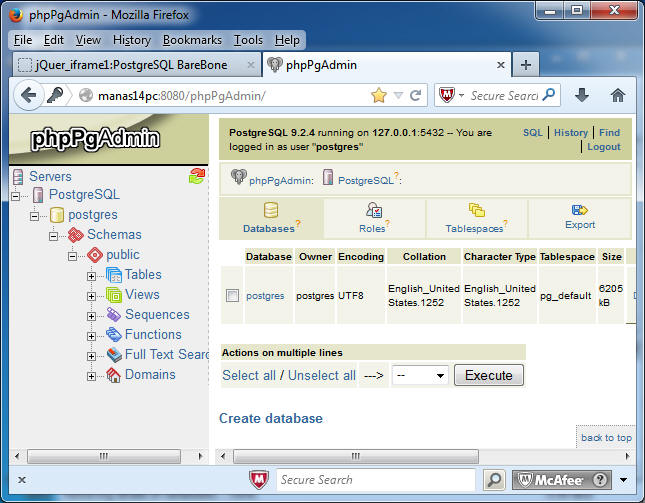
Task: Click the public schema icon
Action: [x=95, y=255]
